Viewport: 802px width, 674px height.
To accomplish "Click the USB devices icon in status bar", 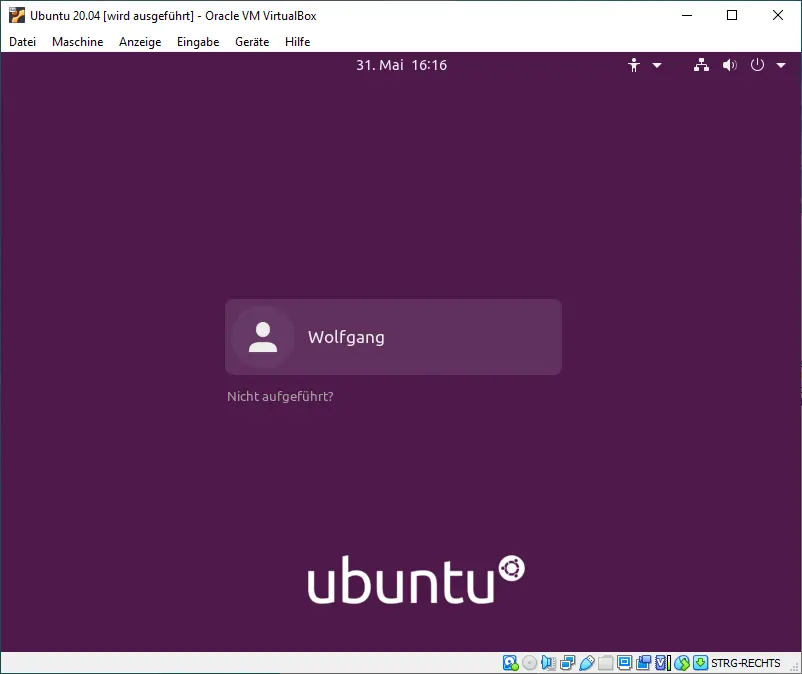I will [588, 662].
